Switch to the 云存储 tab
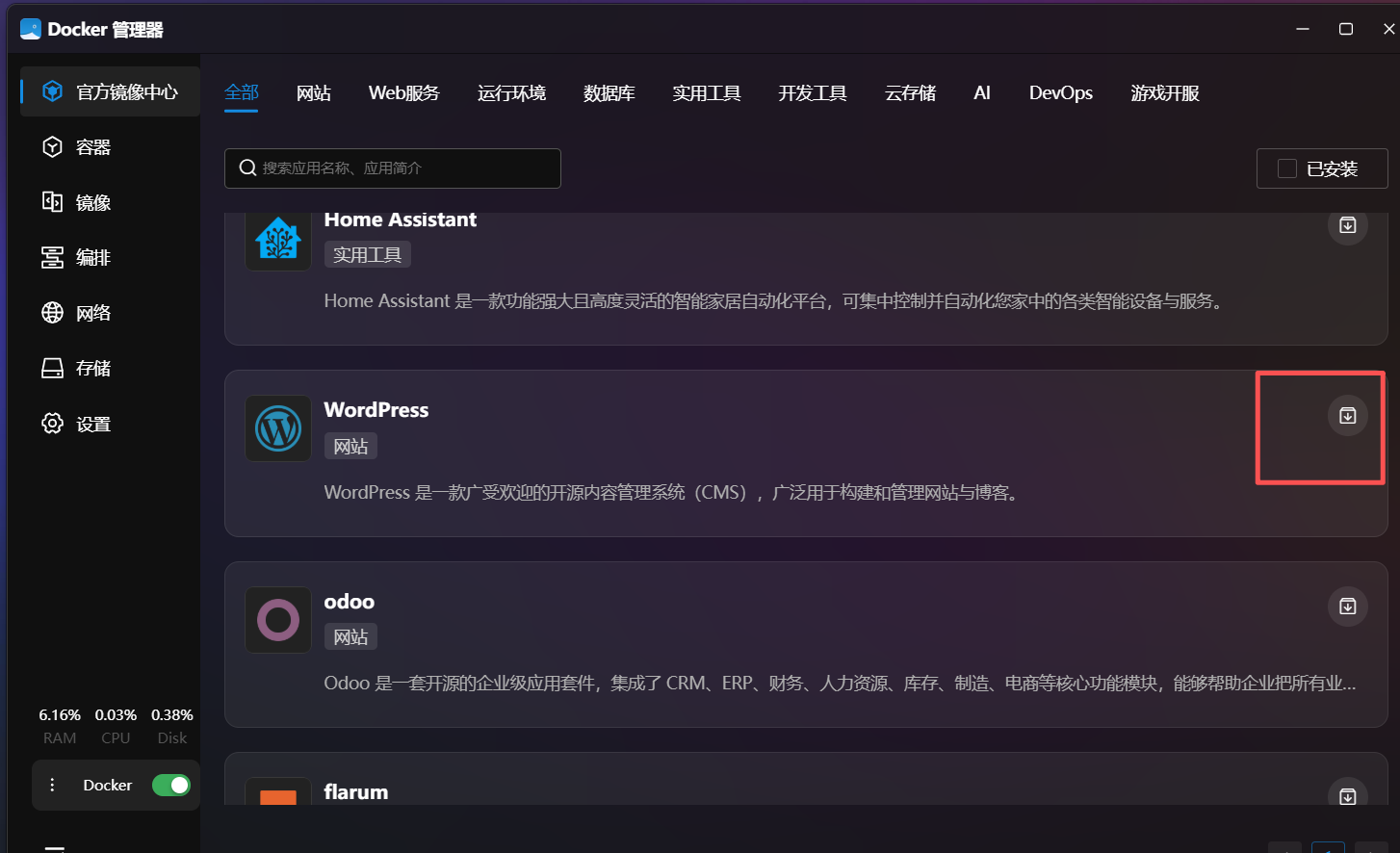 911,92
